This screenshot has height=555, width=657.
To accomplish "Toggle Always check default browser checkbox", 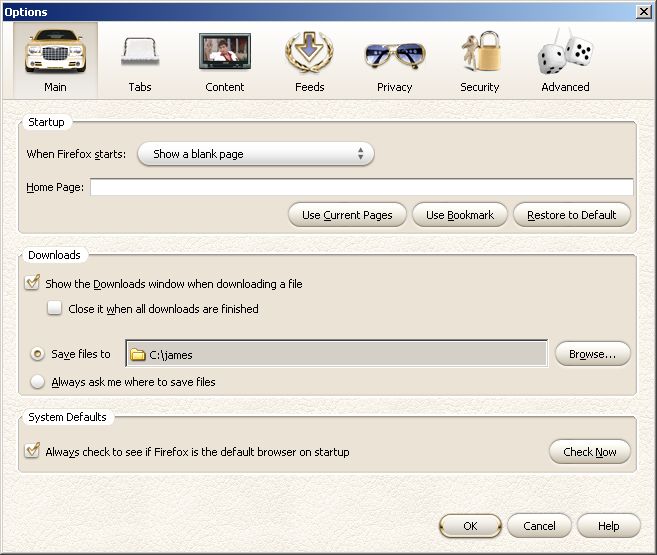I will [32, 451].
